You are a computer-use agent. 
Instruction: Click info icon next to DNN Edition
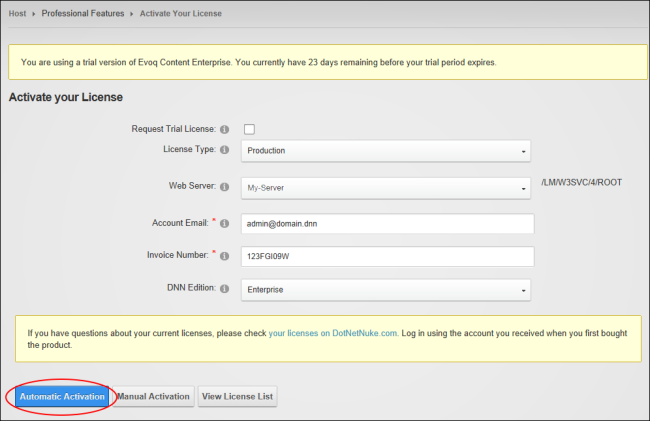pyautogui.click(x=224, y=288)
